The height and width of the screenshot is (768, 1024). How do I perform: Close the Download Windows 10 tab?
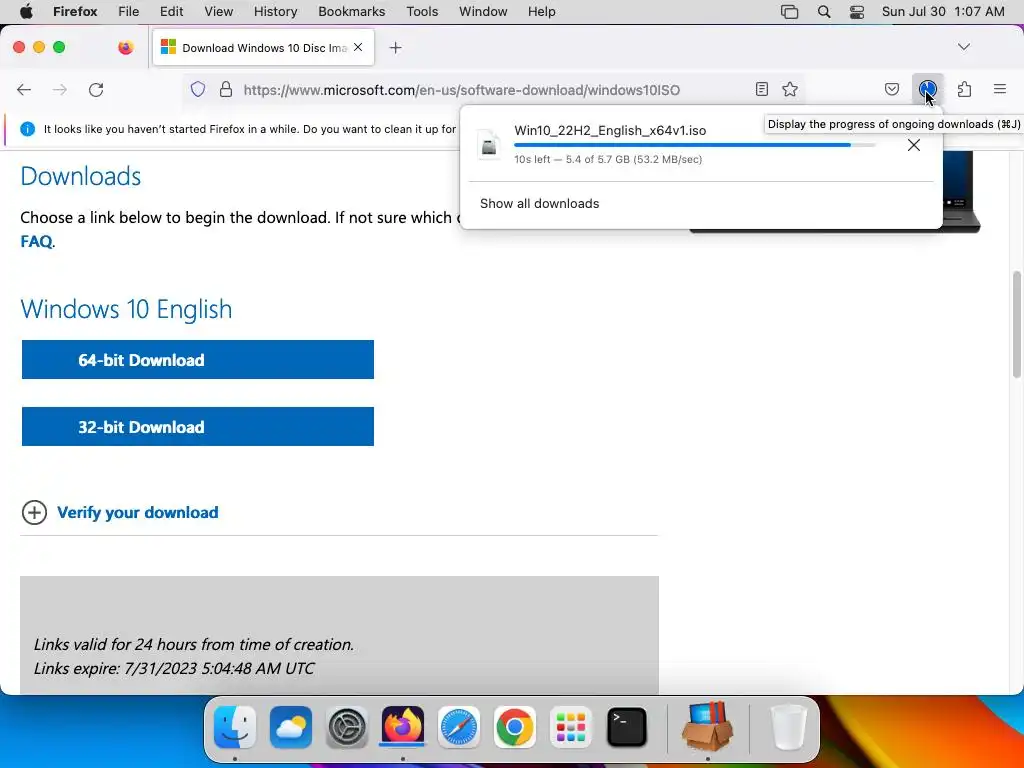(x=358, y=47)
